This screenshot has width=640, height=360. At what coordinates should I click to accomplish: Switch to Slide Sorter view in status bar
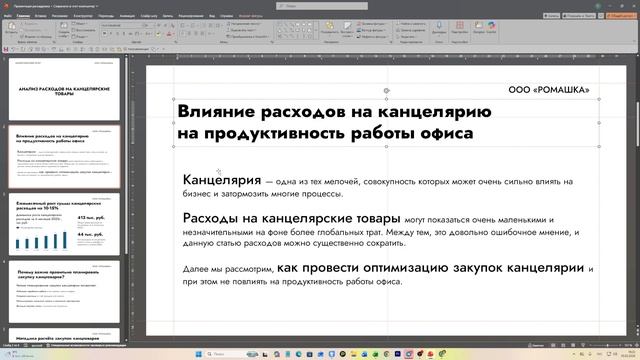(563, 345)
